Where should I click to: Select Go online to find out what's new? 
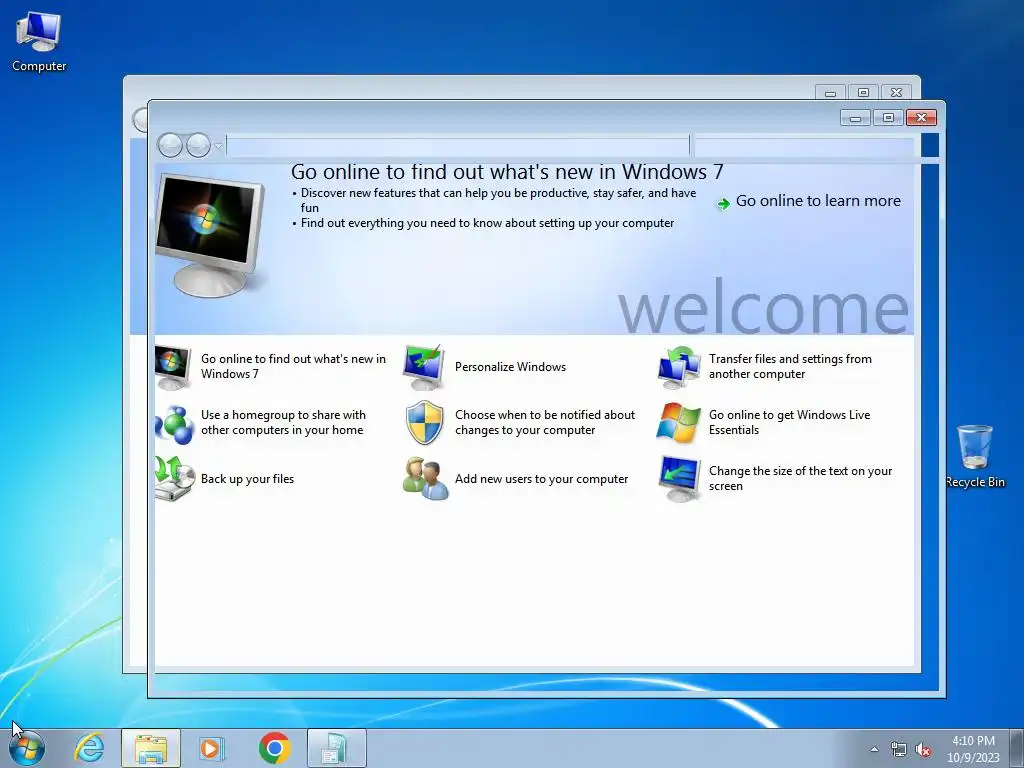tap(293, 366)
